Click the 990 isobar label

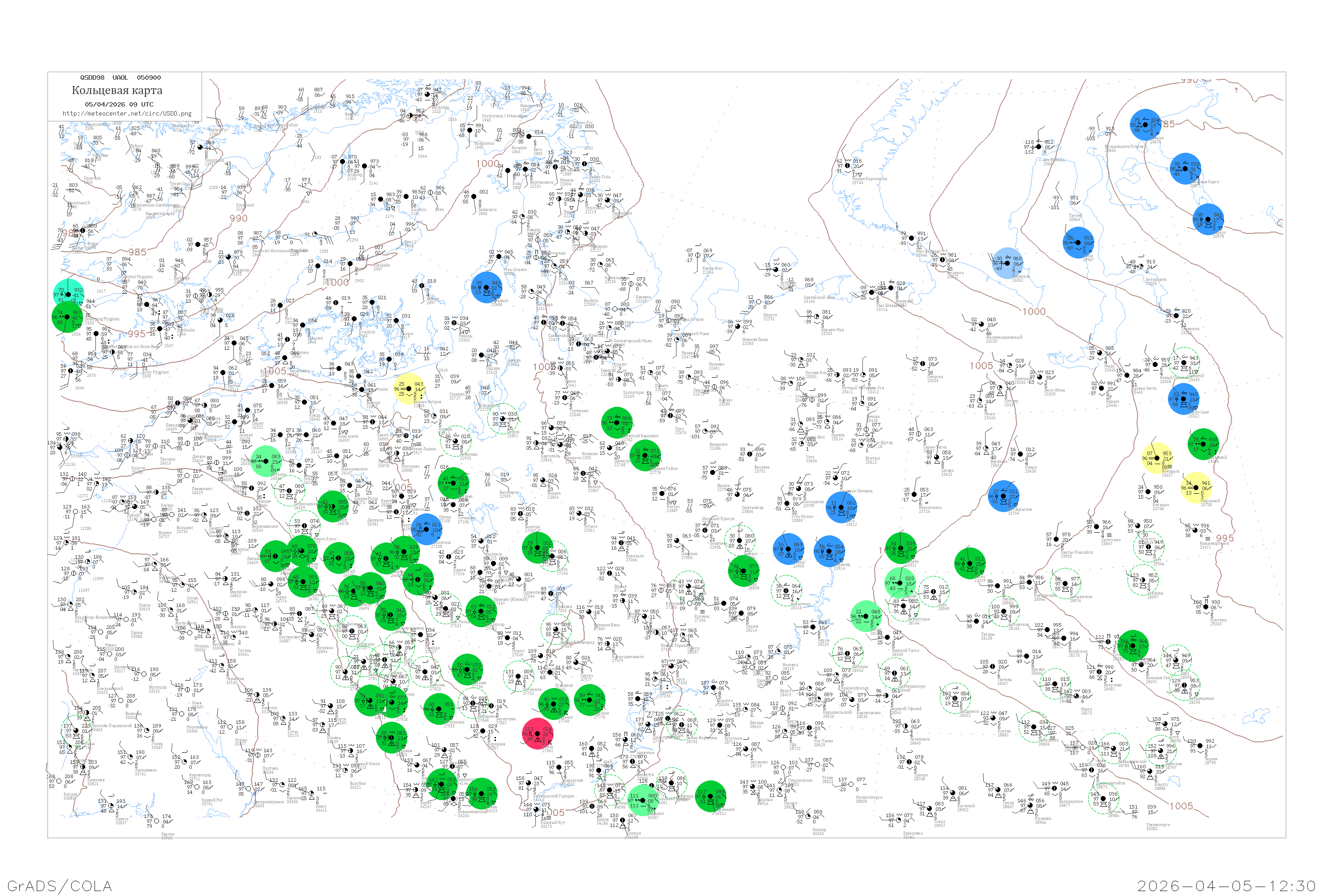pos(238,218)
